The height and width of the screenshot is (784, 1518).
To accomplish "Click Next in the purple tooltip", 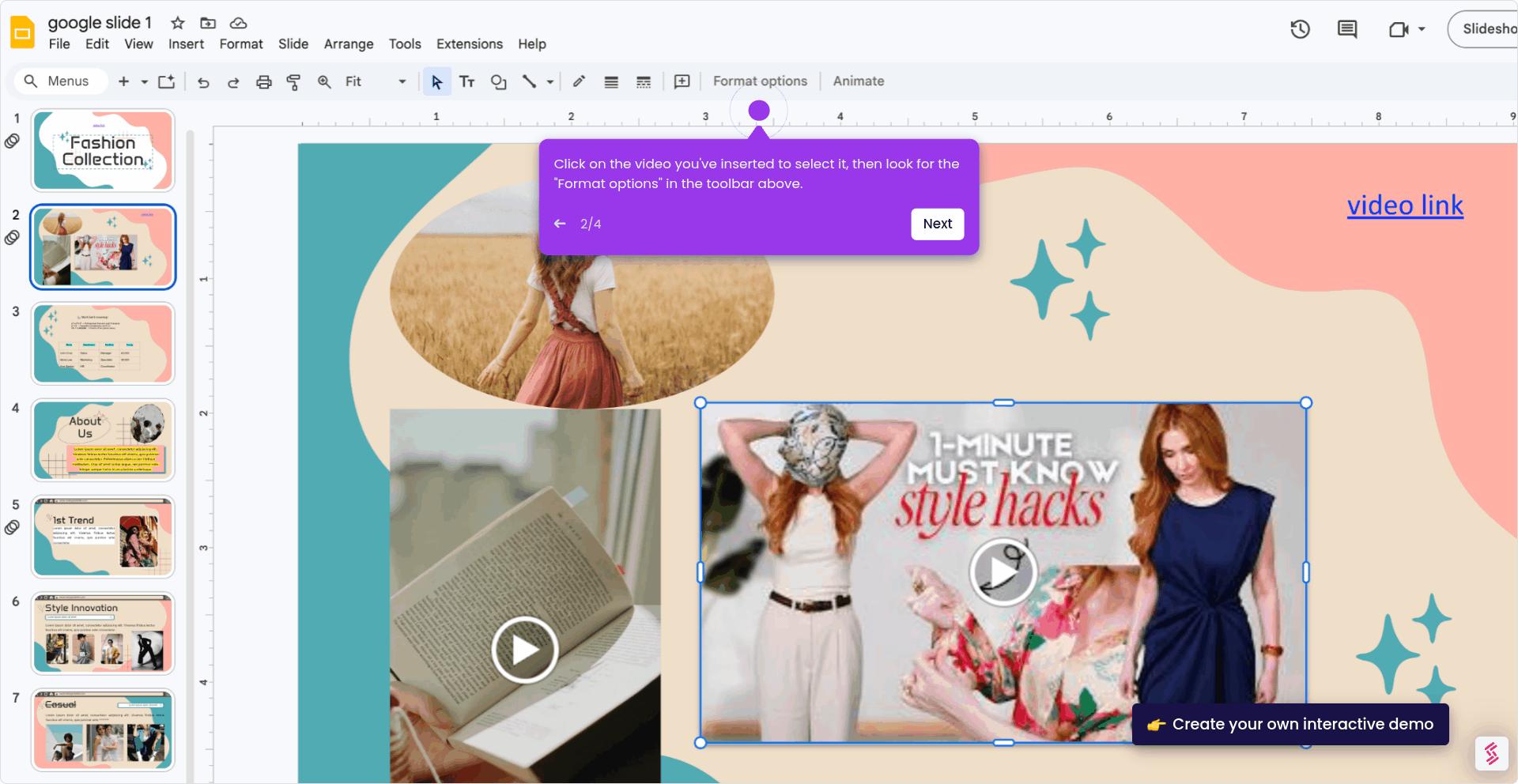I will click(938, 224).
